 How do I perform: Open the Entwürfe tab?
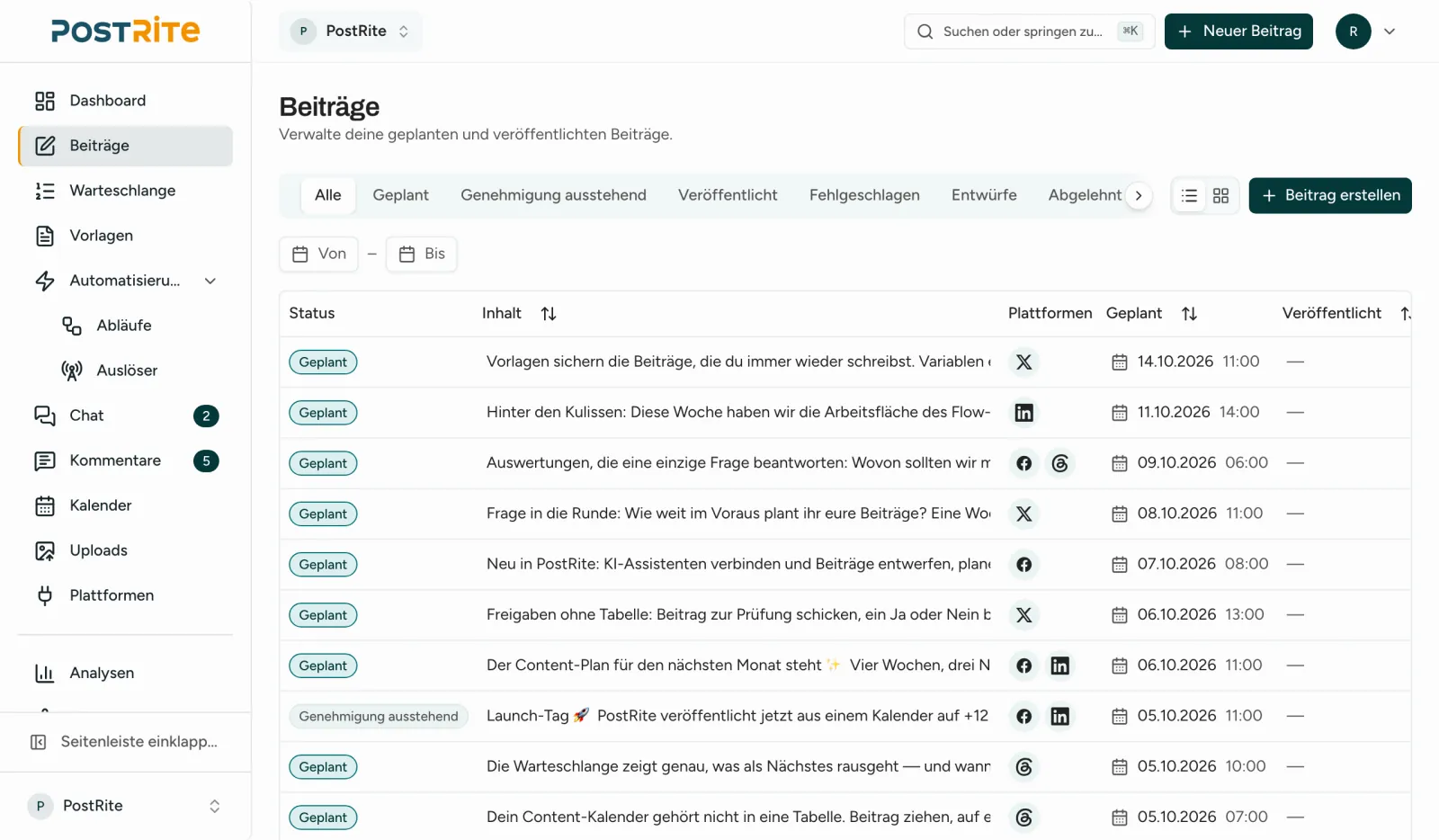(984, 195)
